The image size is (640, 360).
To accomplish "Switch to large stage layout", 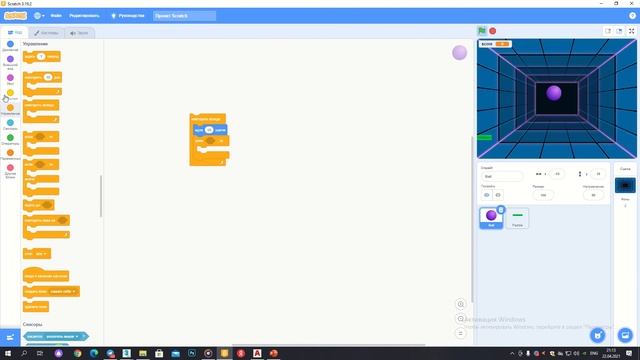I will 619,31.
